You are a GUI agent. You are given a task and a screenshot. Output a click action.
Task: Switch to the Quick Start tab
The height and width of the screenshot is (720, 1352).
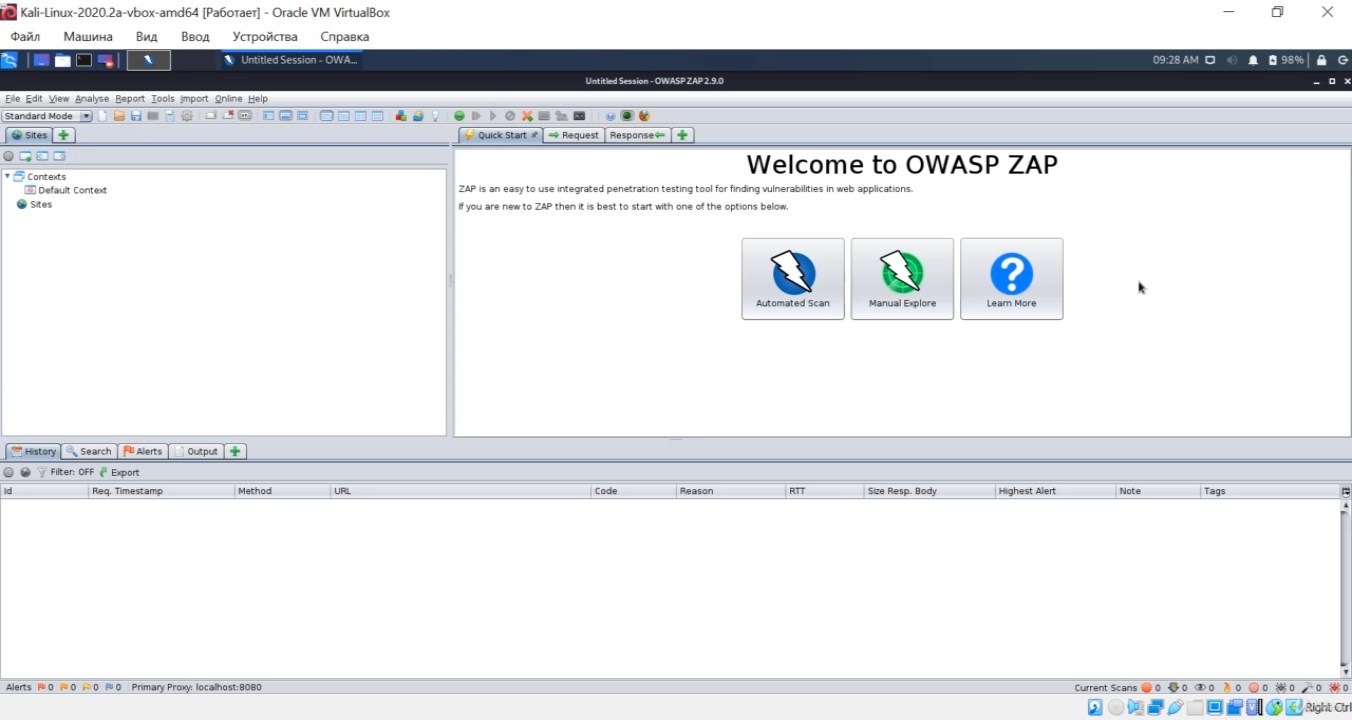click(501, 135)
